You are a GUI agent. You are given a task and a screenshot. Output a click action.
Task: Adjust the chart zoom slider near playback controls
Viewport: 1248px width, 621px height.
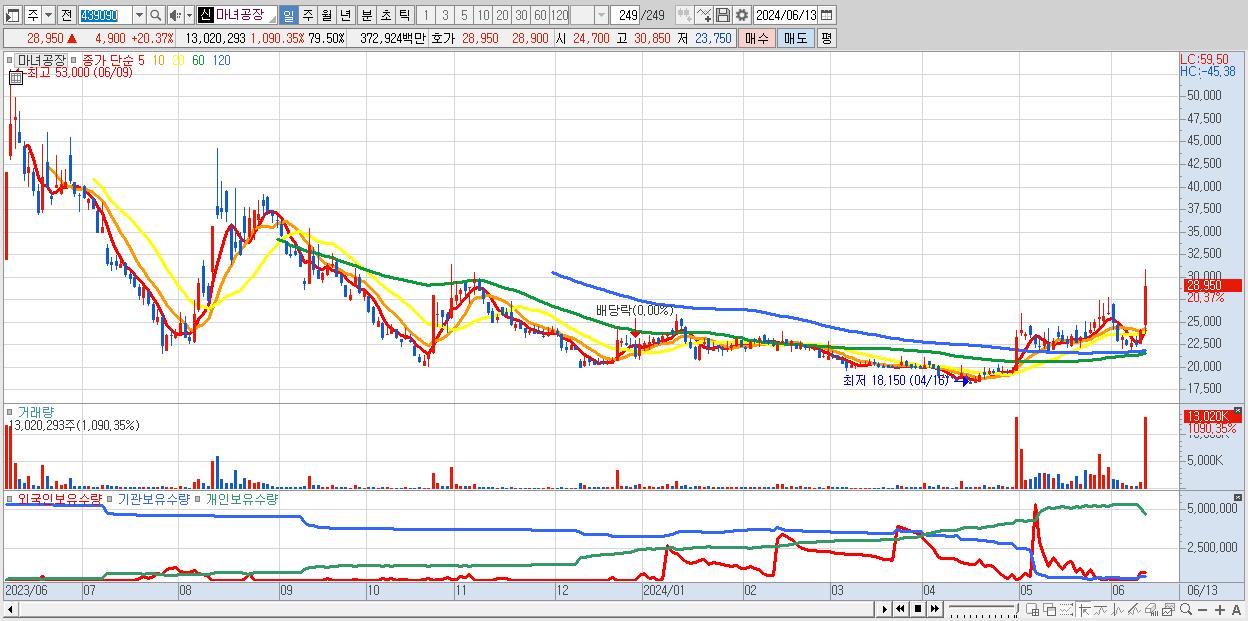[x=984, y=609]
